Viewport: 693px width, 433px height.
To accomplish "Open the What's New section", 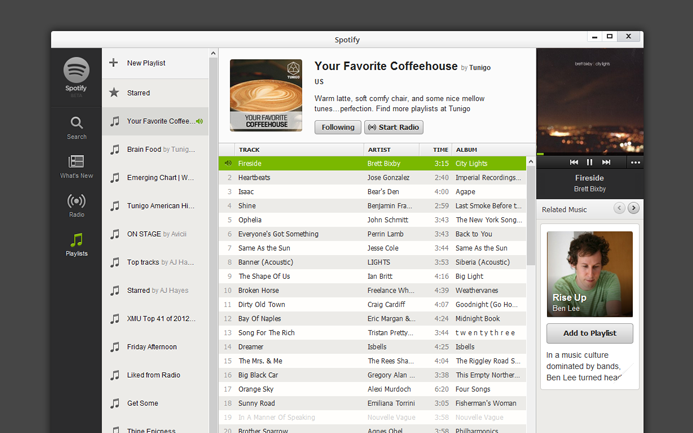I will (x=76, y=167).
